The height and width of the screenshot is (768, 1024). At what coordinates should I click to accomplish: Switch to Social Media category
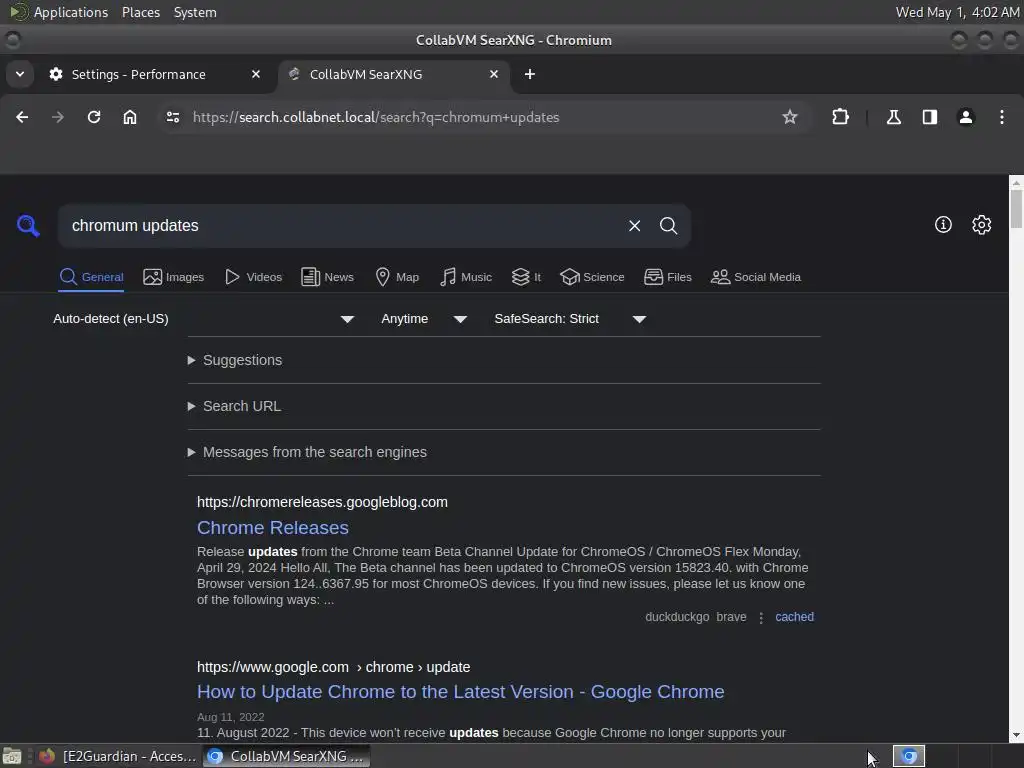pyautogui.click(x=756, y=277)
